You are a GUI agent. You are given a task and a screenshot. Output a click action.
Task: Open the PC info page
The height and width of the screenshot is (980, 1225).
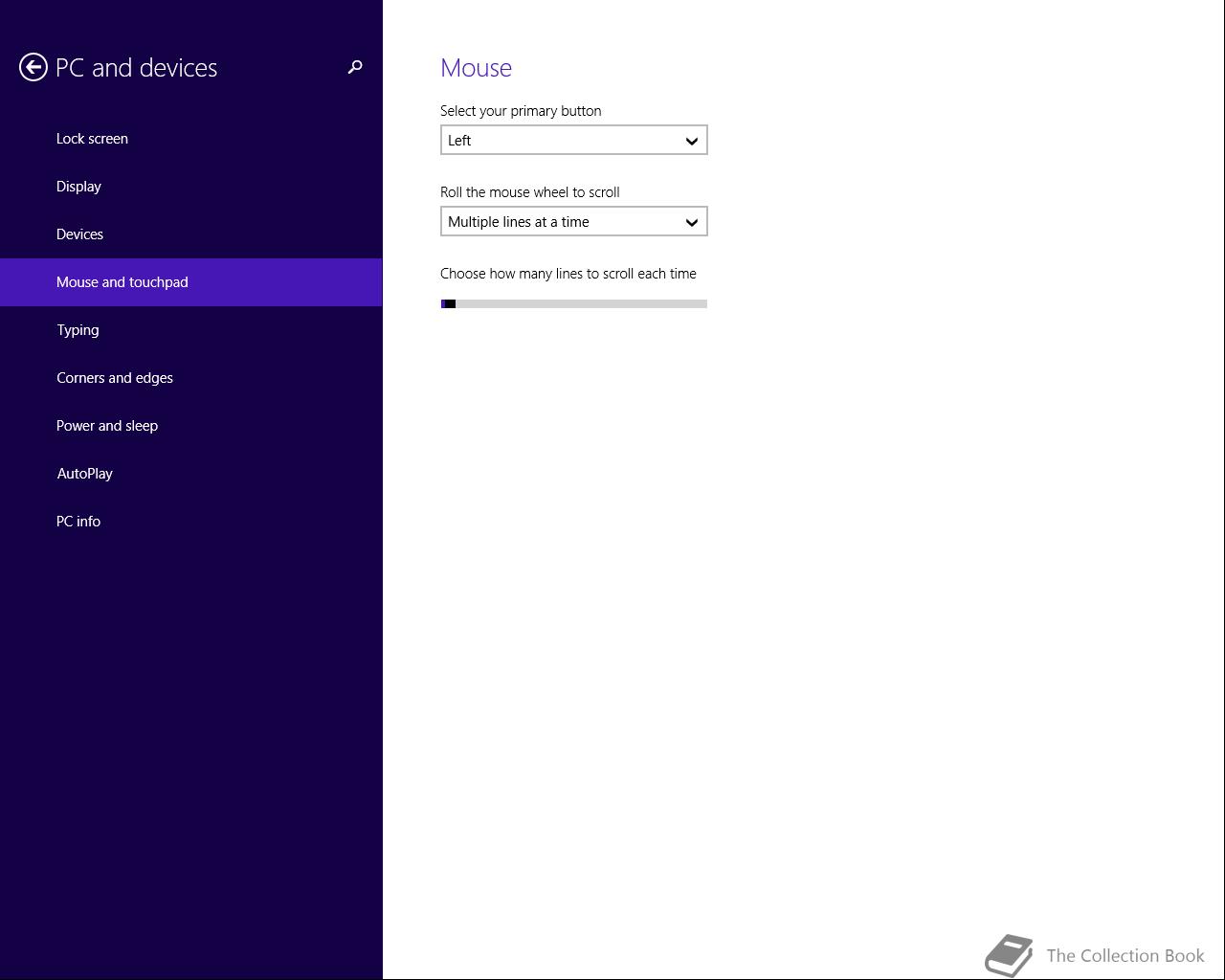(x=190, y=522)
